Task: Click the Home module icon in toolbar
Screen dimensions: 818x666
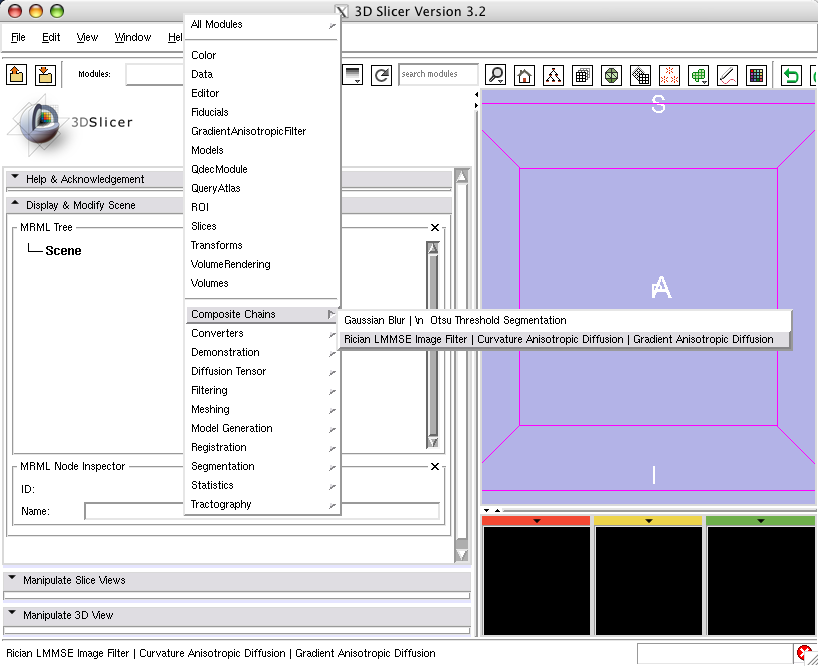Action: click(524, 75)
